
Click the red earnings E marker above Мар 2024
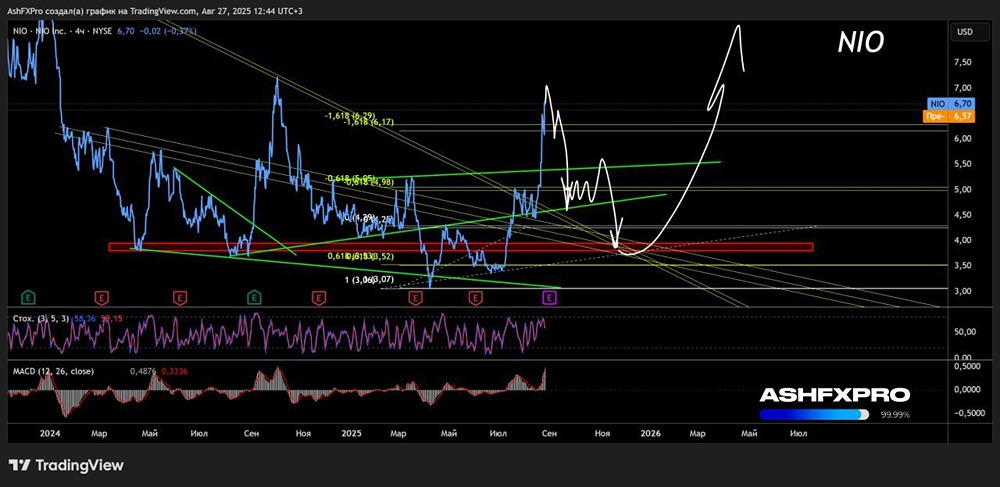point(101,296)
